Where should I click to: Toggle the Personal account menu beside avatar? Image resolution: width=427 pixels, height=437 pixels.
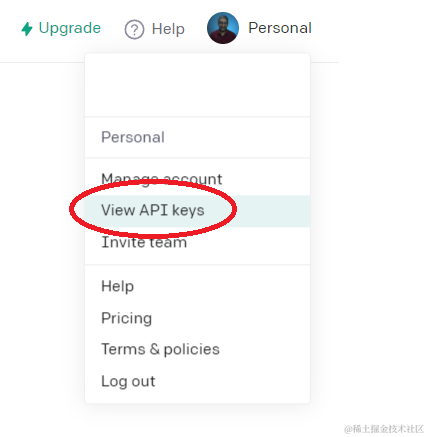pos(280,28)
